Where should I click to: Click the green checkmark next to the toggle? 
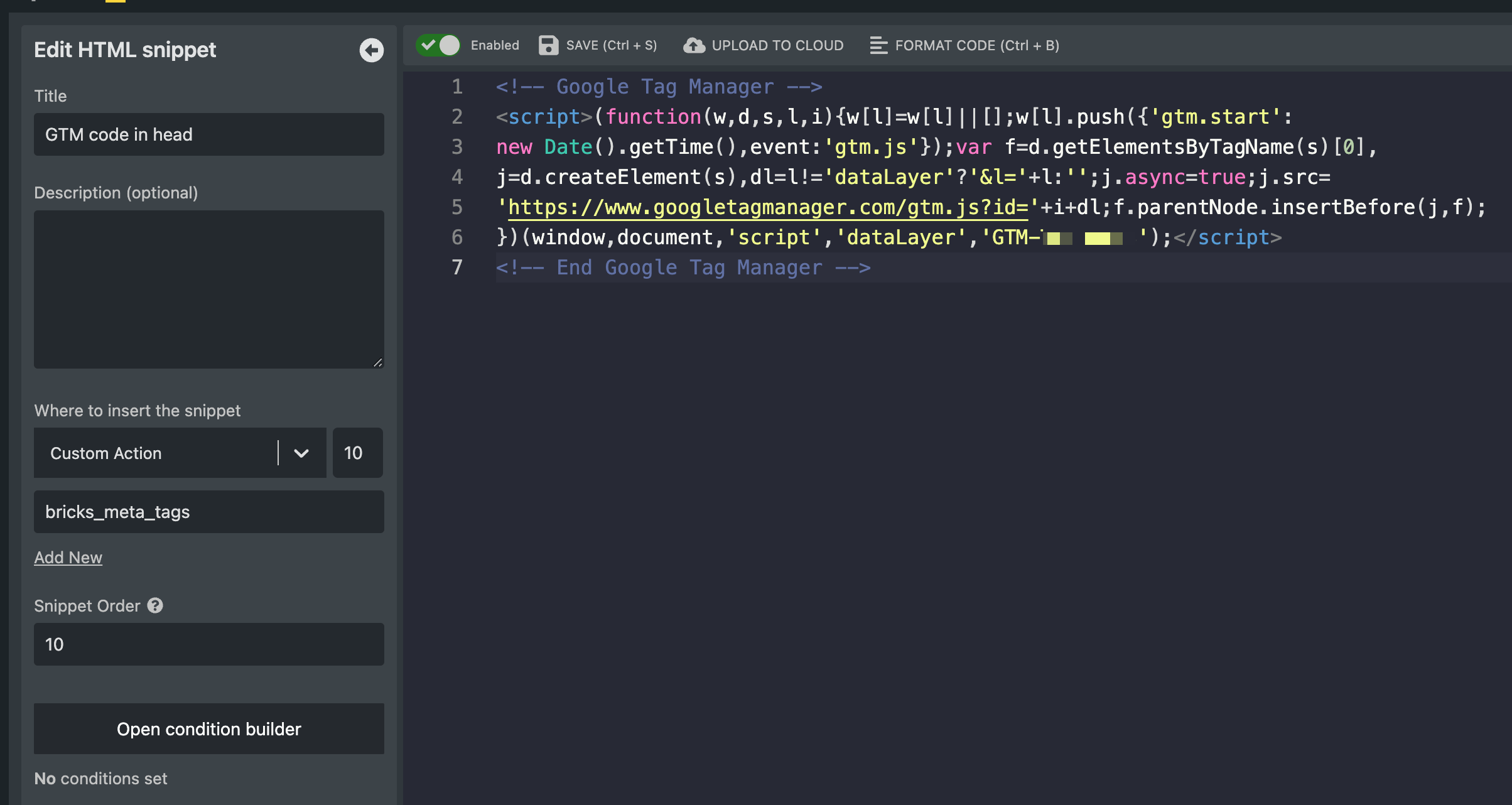(429, 45)
